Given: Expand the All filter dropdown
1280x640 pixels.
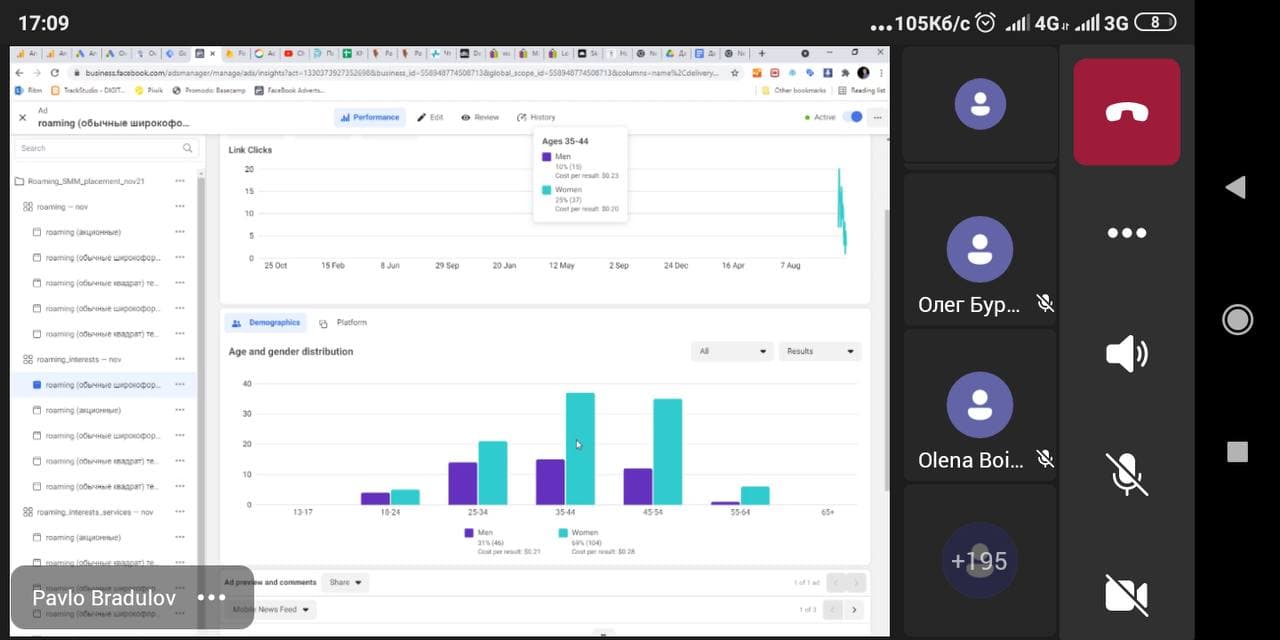Looking at the screenshot, I should [732, 351].
